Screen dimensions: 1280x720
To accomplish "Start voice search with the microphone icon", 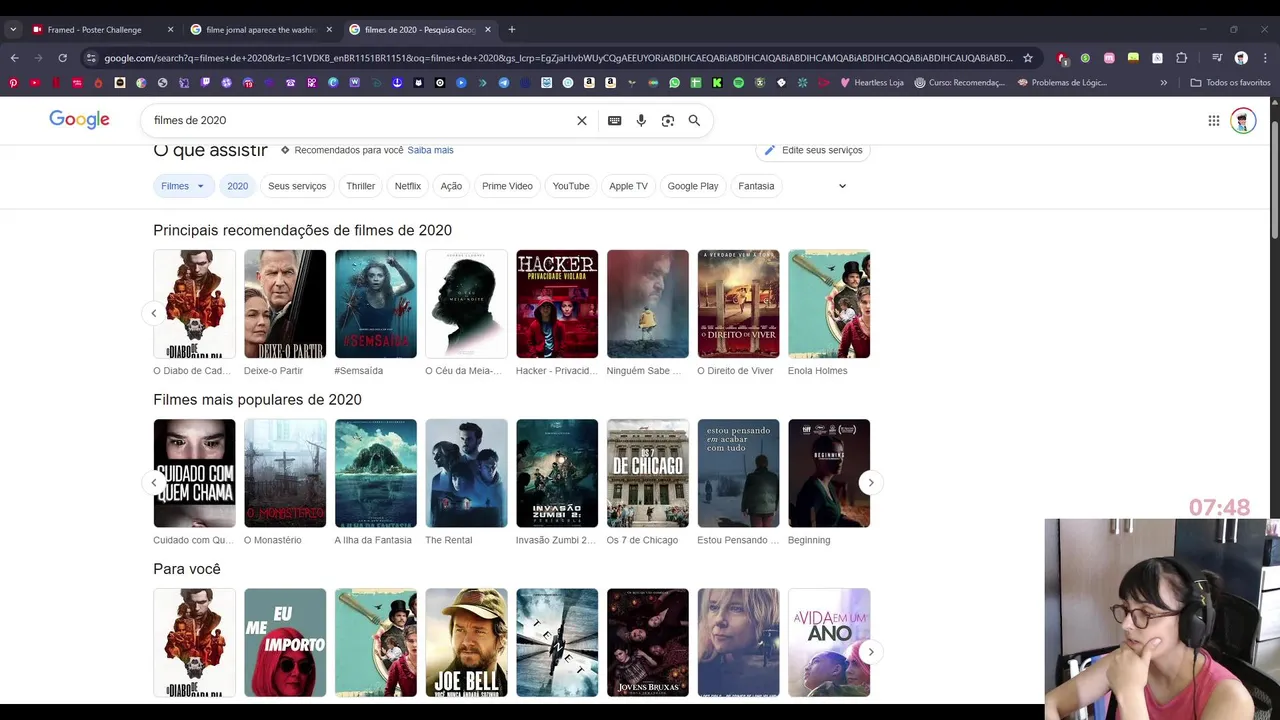I will click(x=641, y=121).
